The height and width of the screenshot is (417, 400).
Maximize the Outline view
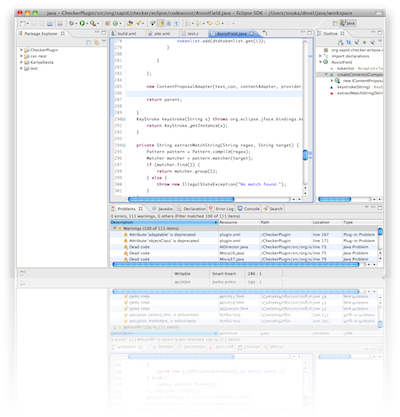tap(380, 33)
